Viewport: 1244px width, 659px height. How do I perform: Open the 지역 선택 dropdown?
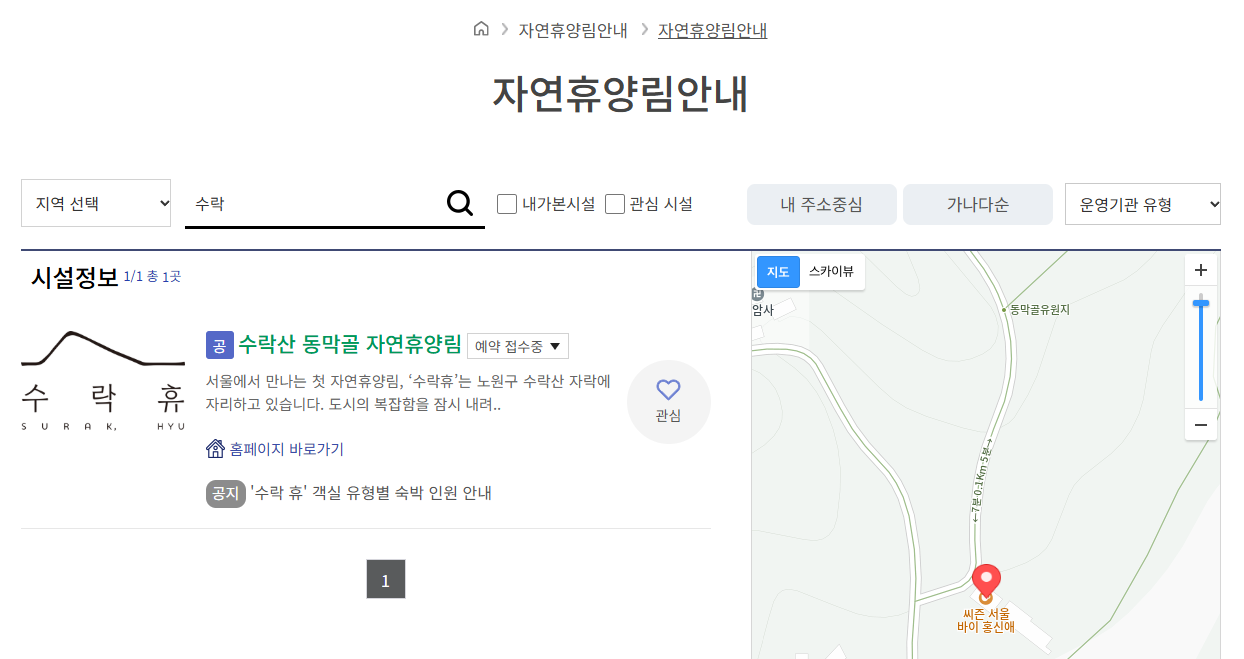click(x=96, y=202)
